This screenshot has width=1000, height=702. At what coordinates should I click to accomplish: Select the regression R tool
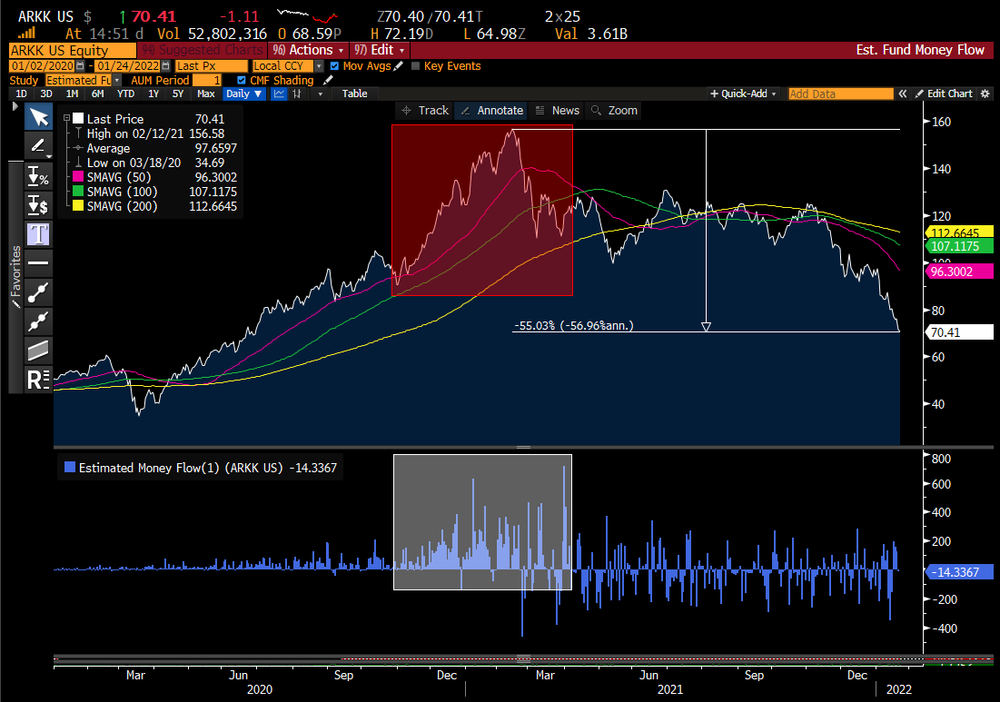click(x=38, y=379)
